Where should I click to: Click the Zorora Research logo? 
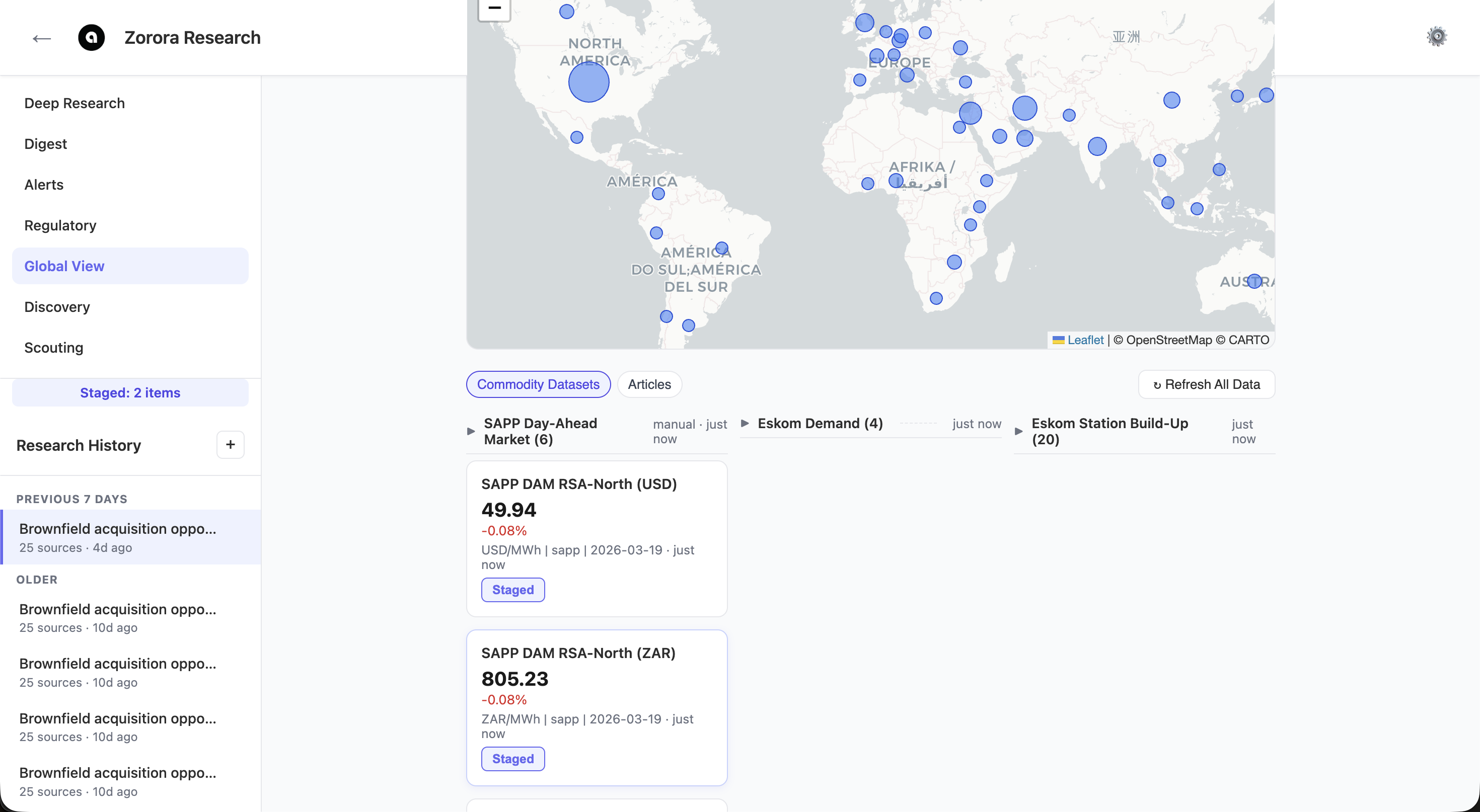[91, 37]
